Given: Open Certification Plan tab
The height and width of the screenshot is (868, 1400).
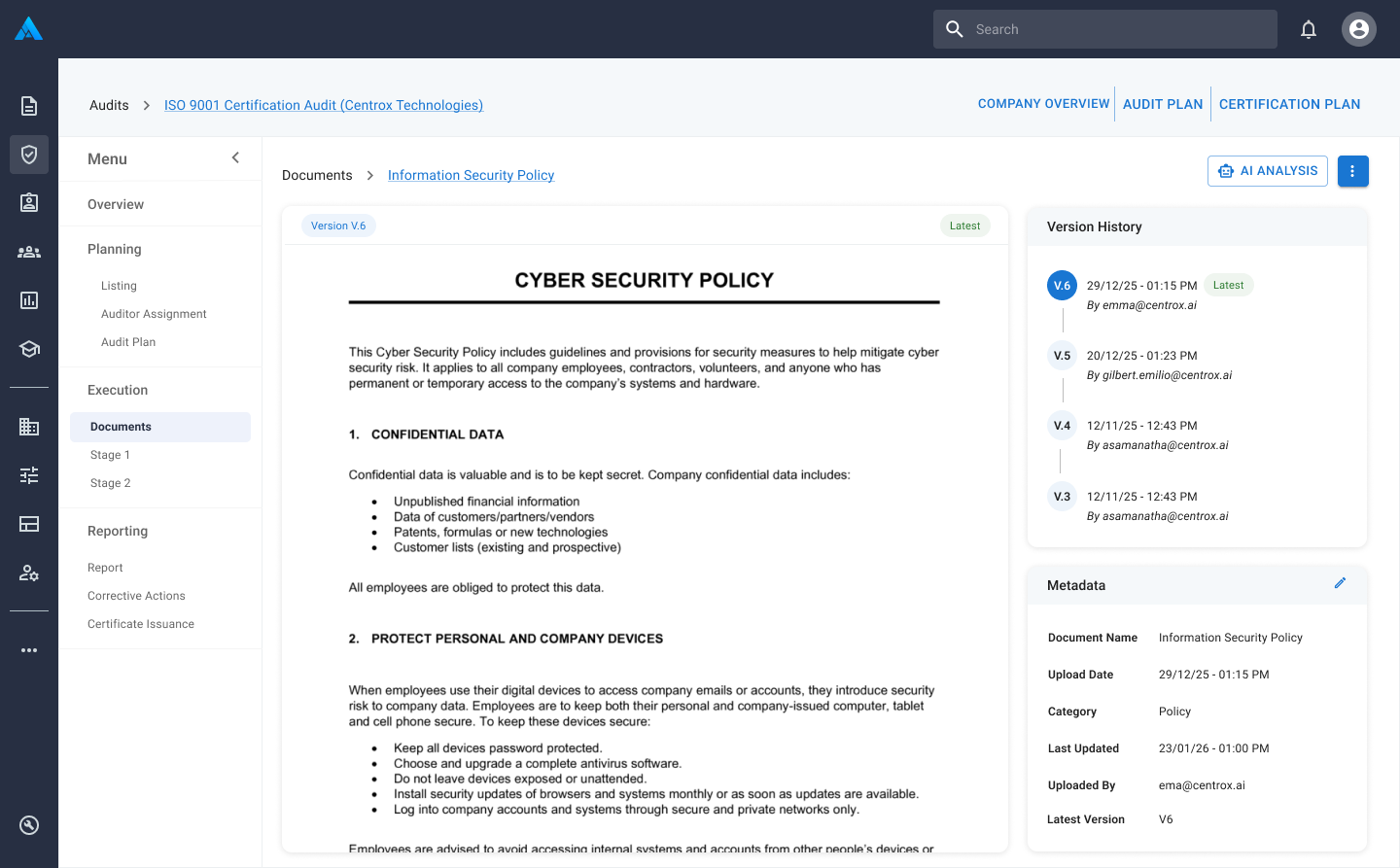Looking at the screenshot, I should [x=1289, y=104].
